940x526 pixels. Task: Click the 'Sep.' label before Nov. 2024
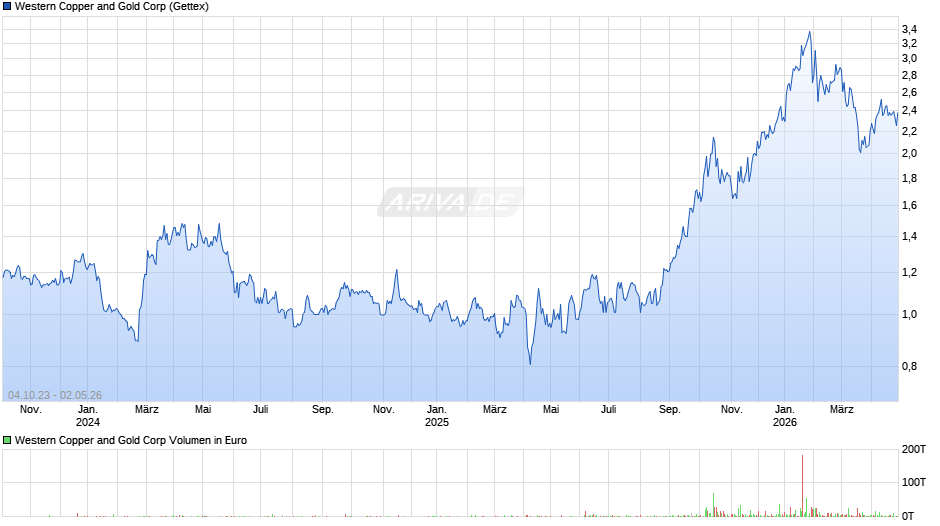pyautogui.click(x=323, y=410)
